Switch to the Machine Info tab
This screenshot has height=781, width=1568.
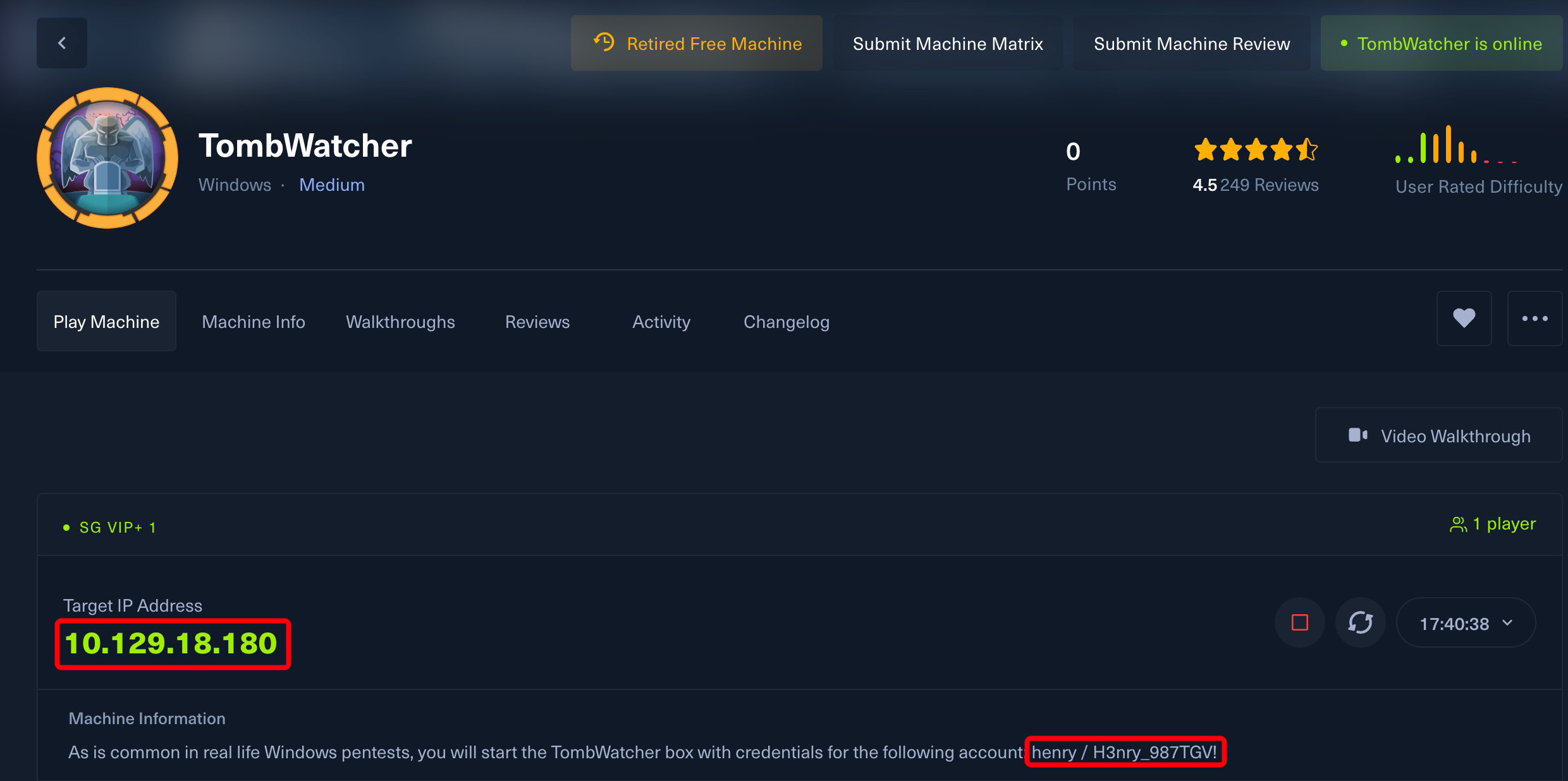point(253,322)
